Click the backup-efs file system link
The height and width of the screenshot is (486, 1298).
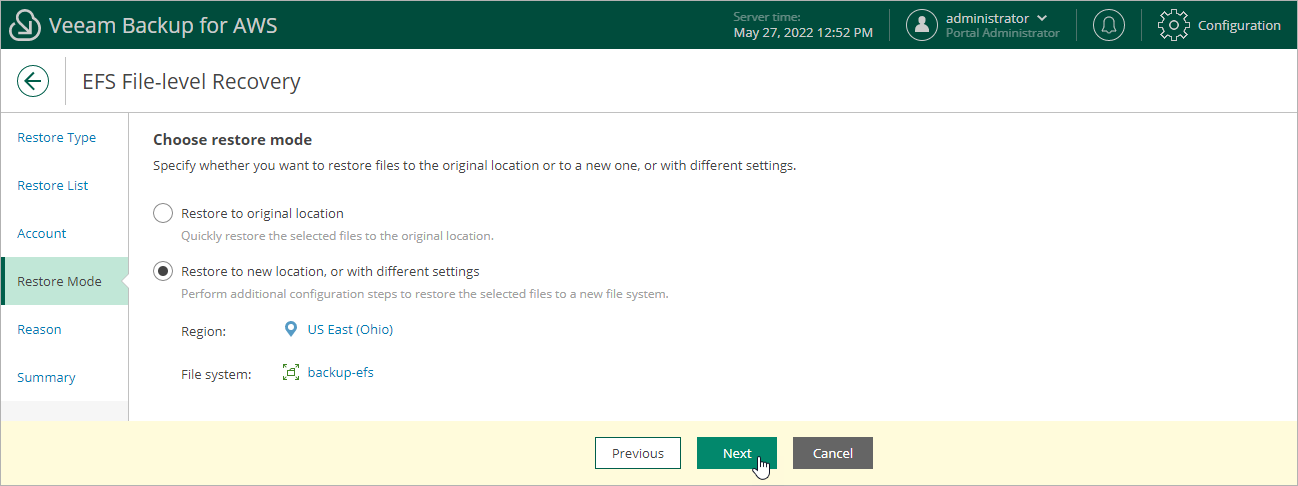340,373
